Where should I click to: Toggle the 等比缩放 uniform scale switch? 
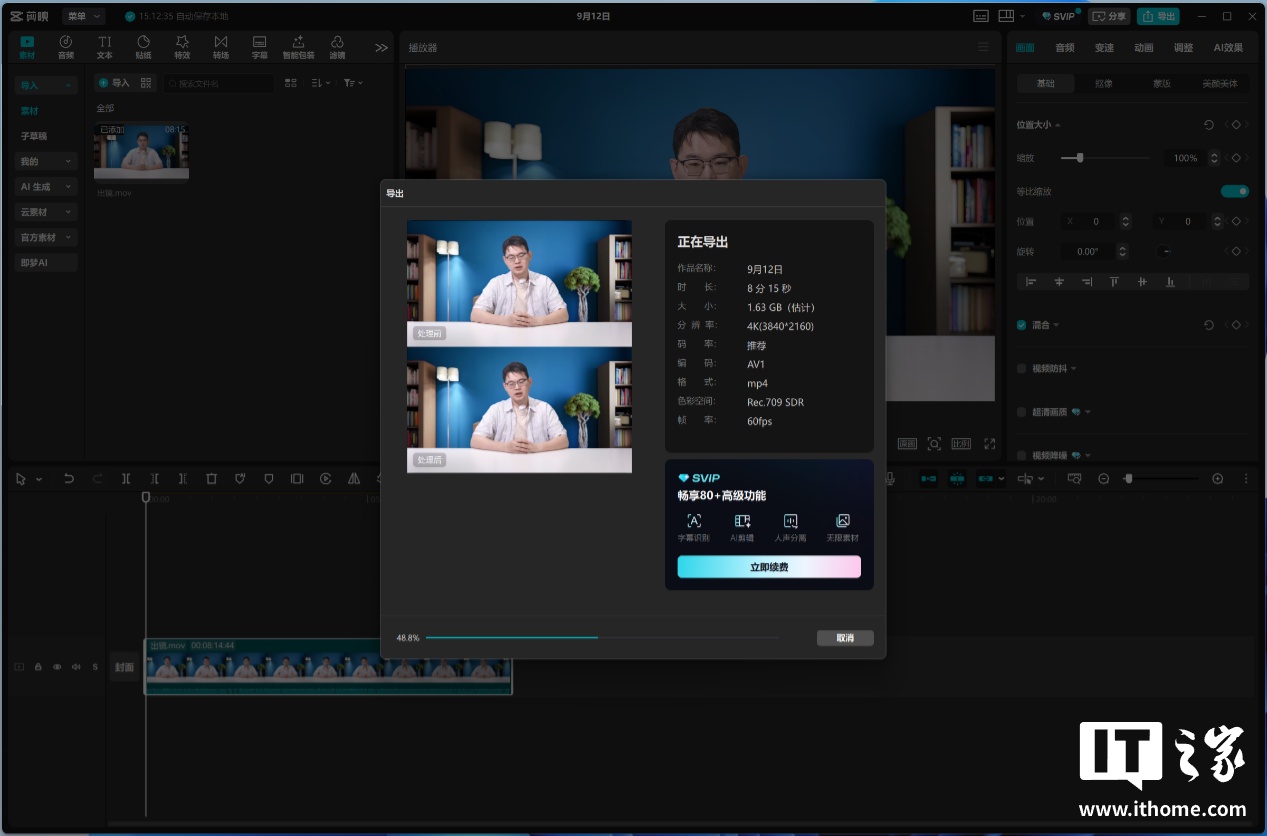coord(1235,191)
